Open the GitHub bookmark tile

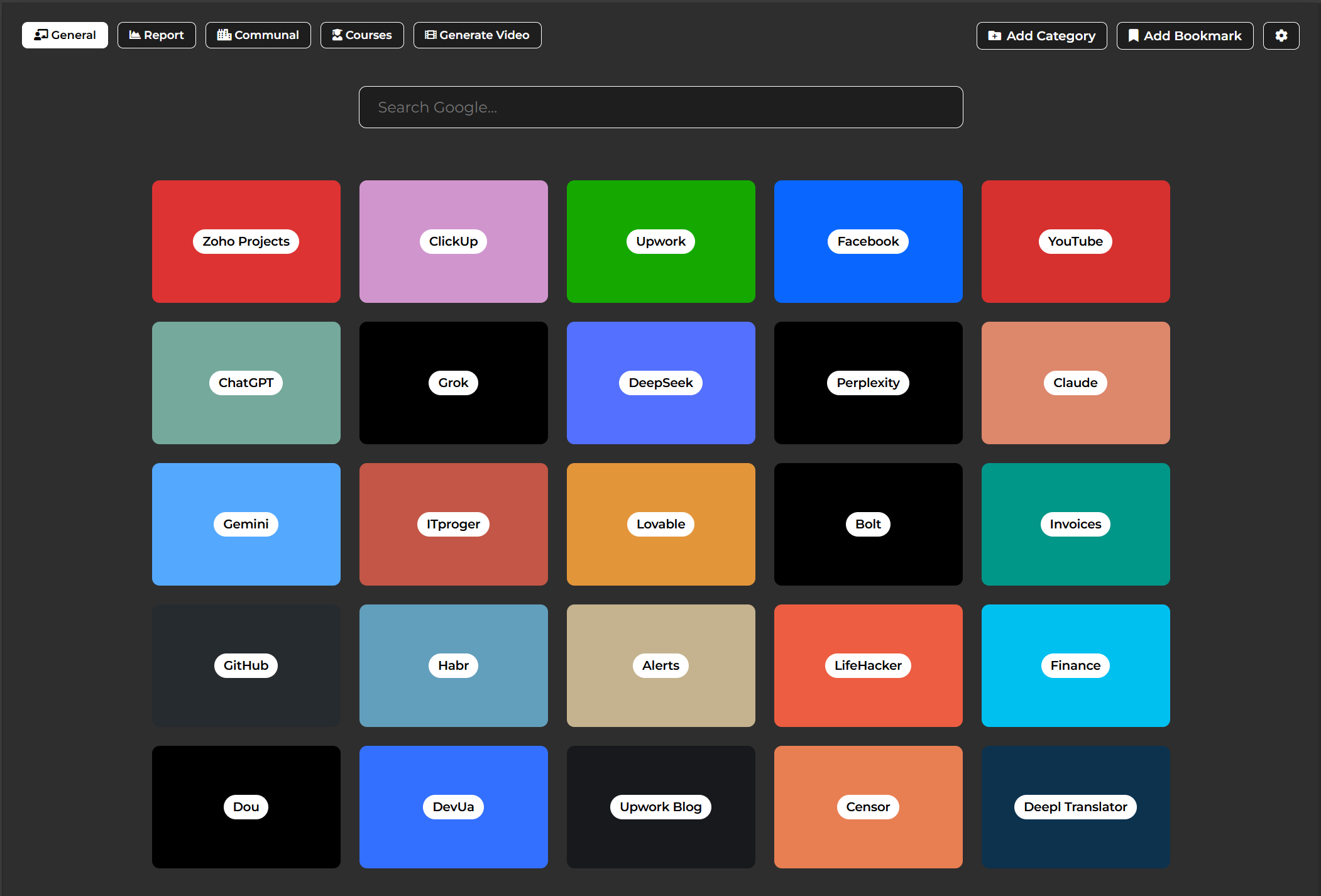(246, 665)
